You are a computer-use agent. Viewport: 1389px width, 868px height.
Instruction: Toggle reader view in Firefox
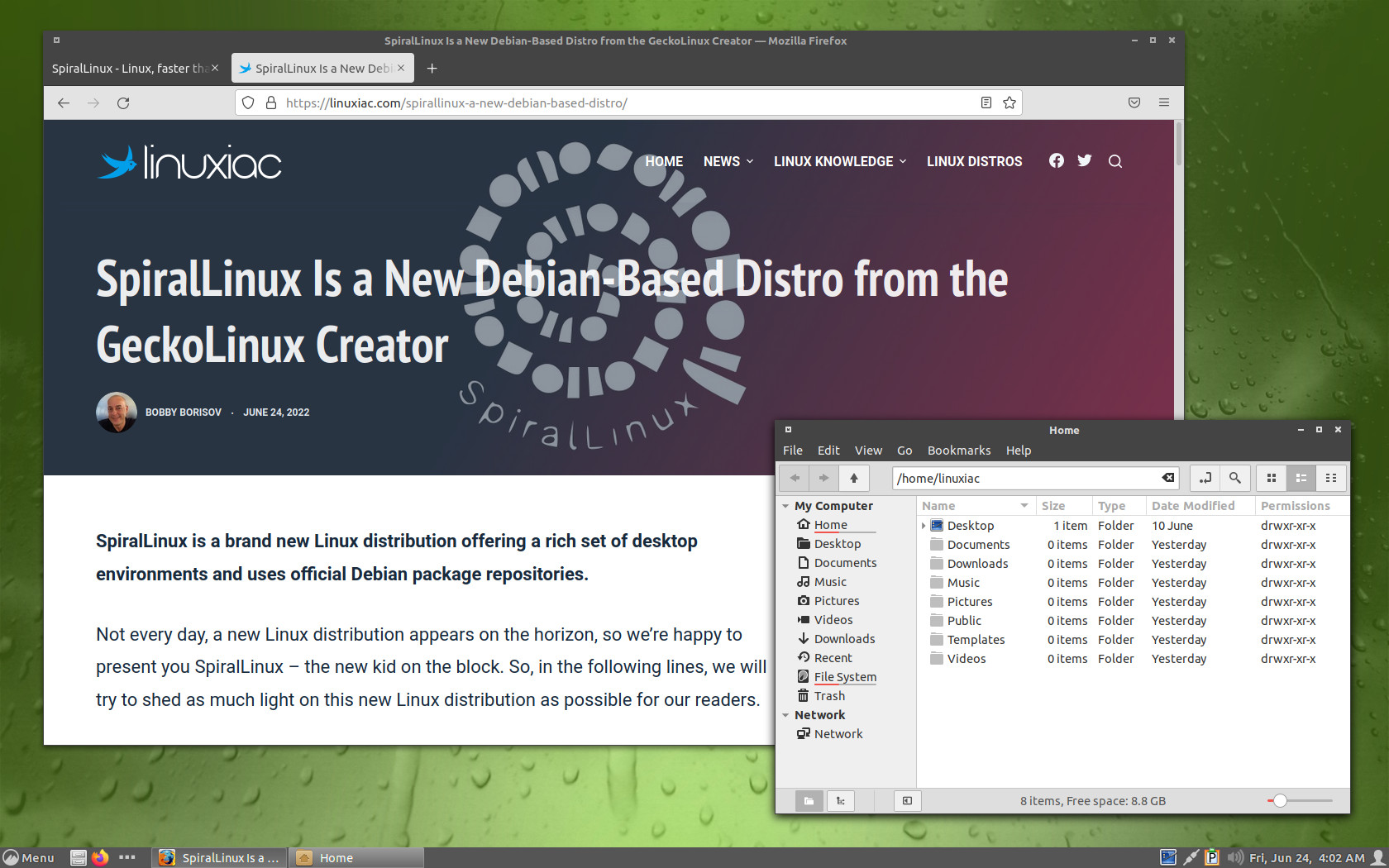986,103
